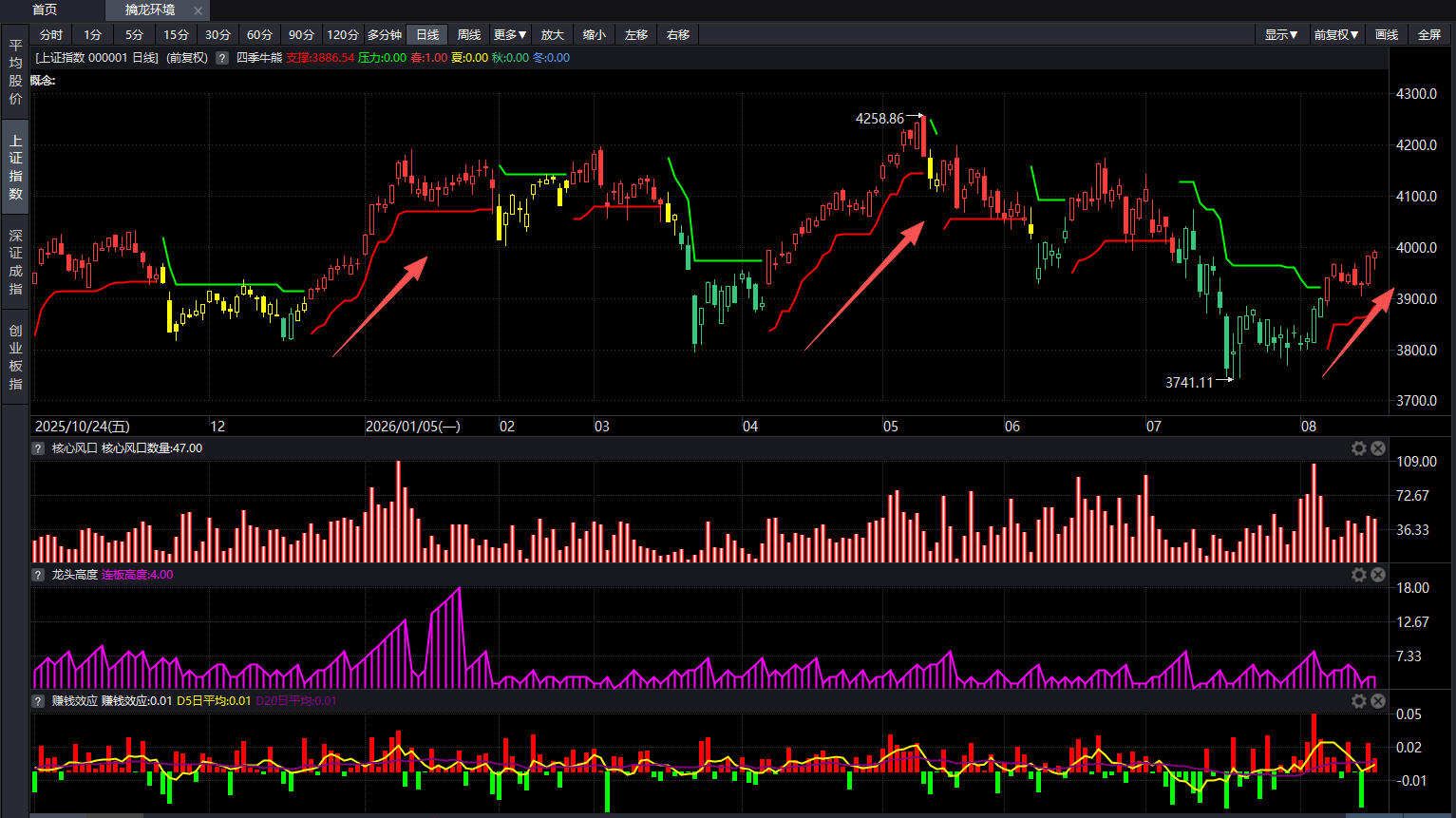Click the 2026/01/05(一) date on time axis
The width and height of the screenshot is (1456, 818).
pyautogui.click(x=413, y=427)
